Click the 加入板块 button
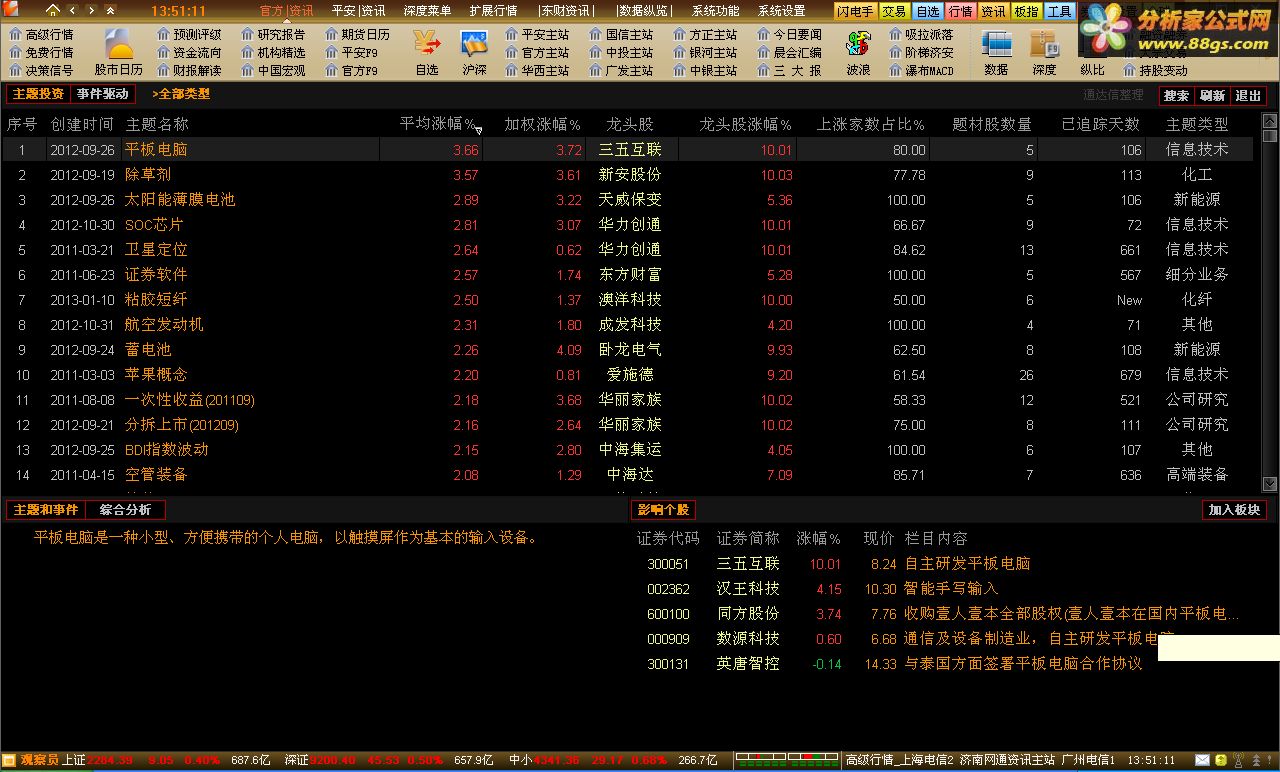 pos(1235,510)
